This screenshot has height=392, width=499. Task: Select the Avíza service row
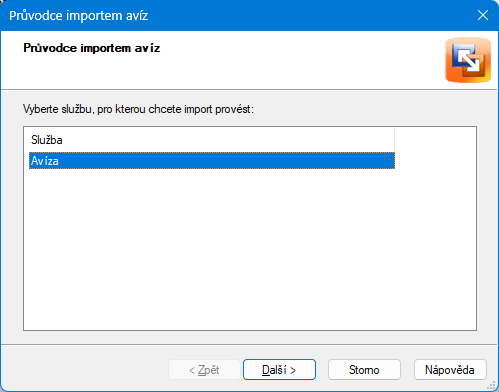(212, 161)
